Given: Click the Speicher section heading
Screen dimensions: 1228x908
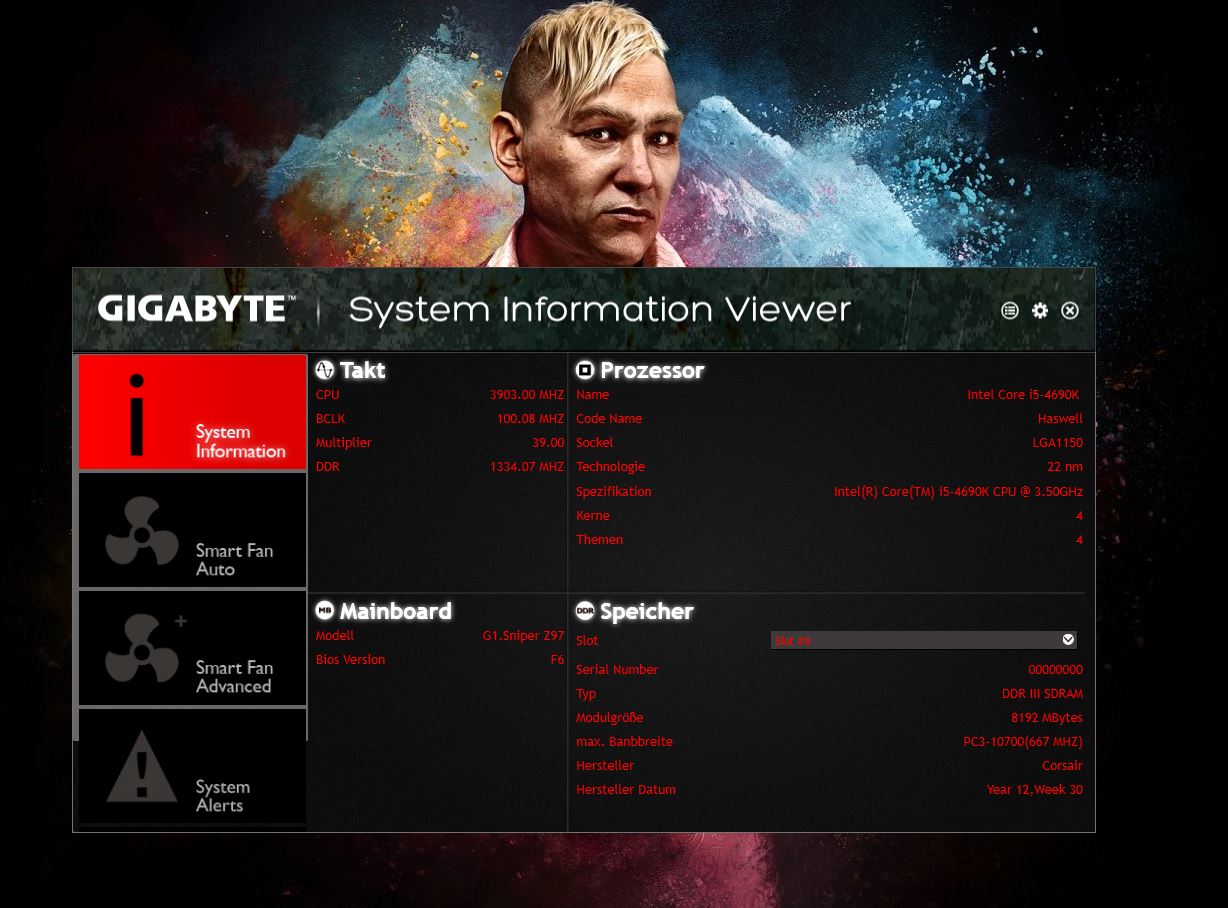Looking at the screenshot, I should pyautogui.click(x=647, y=611).
